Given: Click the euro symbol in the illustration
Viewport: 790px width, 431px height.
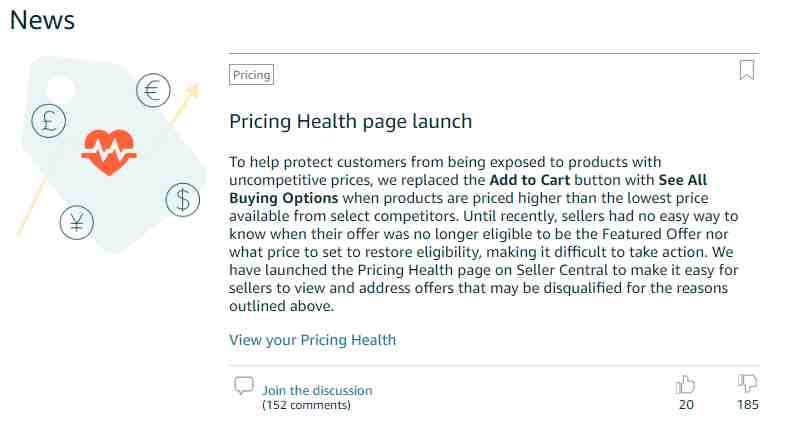Looking at the screenshot, I should (153, 91).
